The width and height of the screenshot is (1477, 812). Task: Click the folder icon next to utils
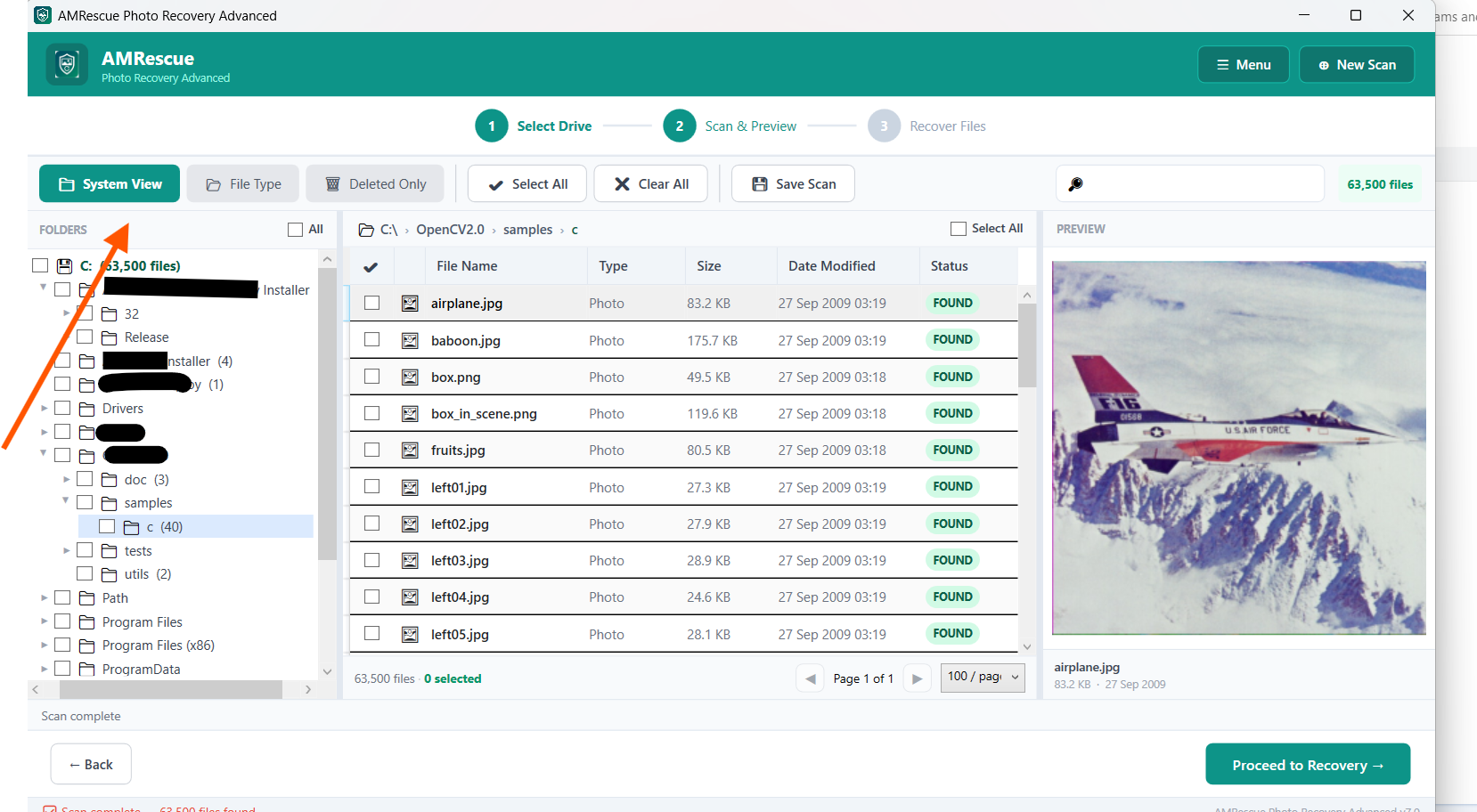click(109, 574)
